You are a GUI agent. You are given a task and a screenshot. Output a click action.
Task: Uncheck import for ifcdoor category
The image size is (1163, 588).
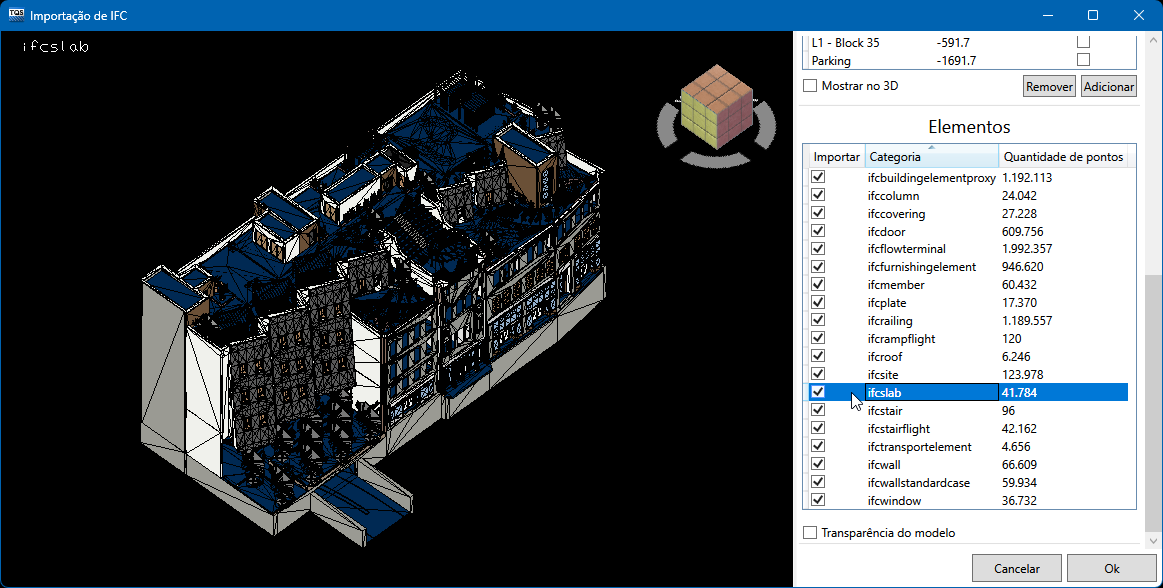click(x=818, y=232)
